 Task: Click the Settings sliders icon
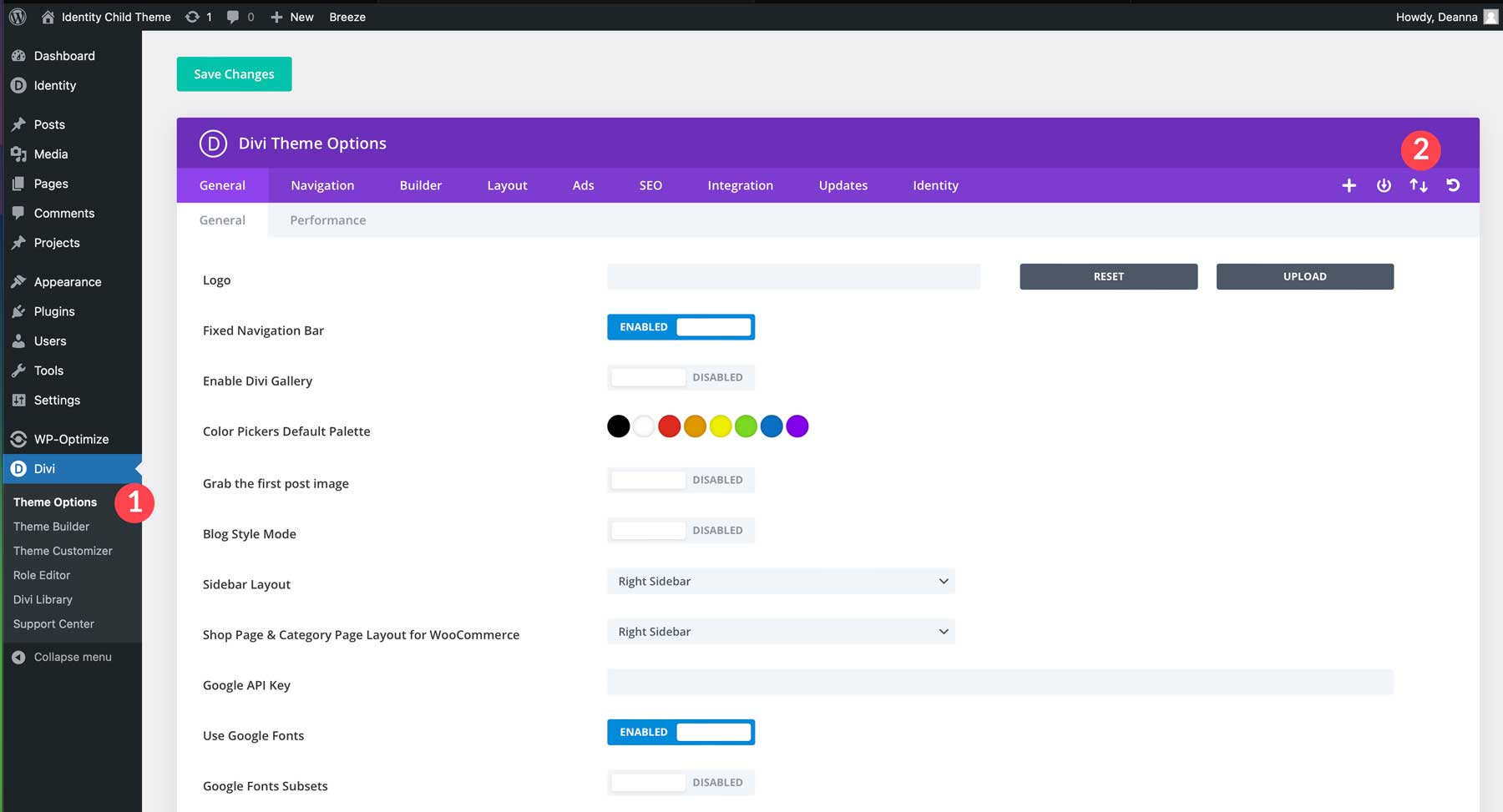click(18, 400)
